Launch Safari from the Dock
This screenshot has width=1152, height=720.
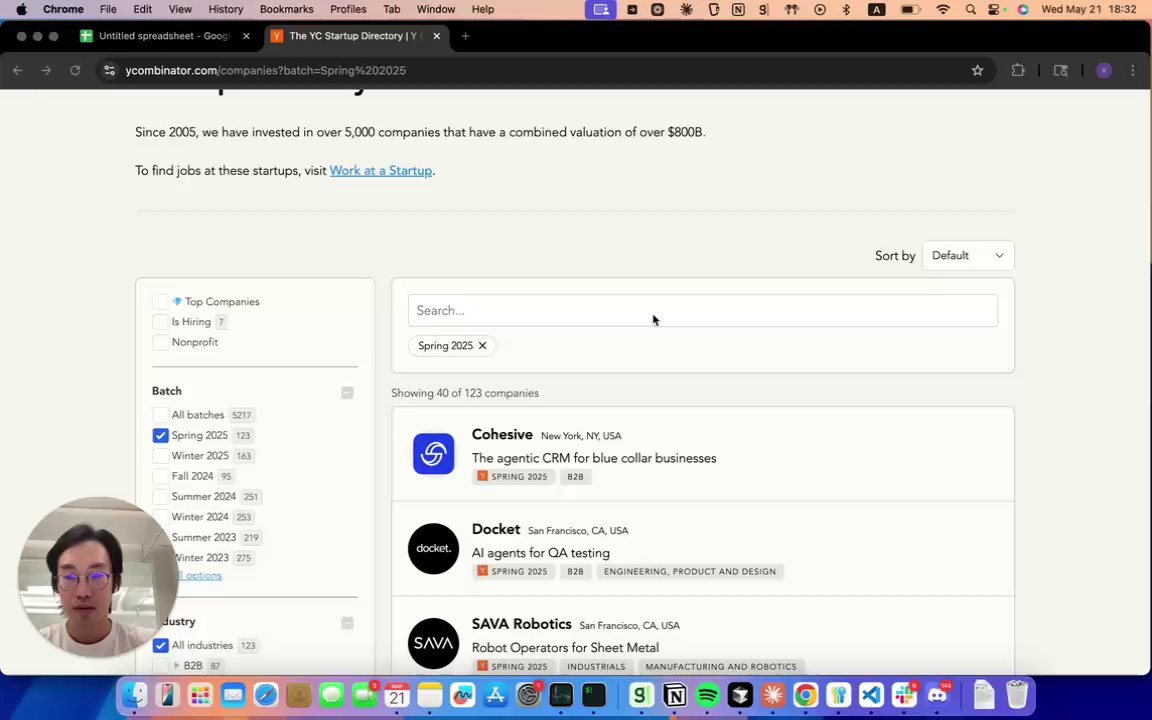click(x=266, y=694)
